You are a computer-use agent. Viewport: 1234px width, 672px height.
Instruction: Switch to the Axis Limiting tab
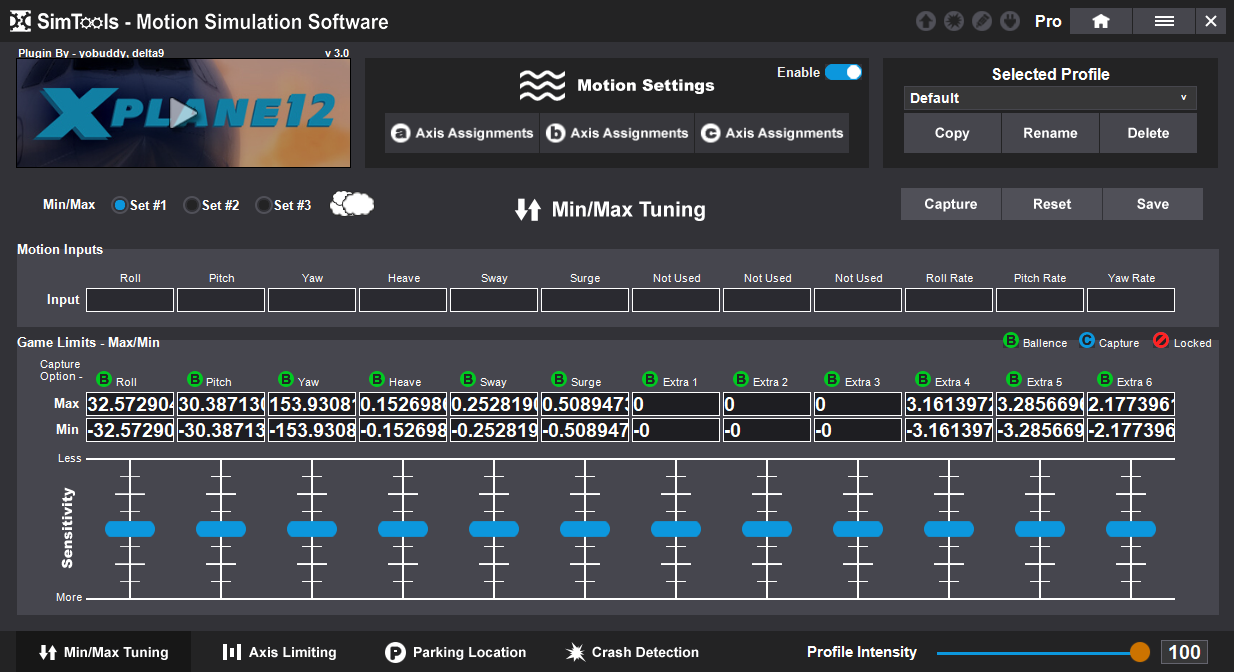pos(278,652)
